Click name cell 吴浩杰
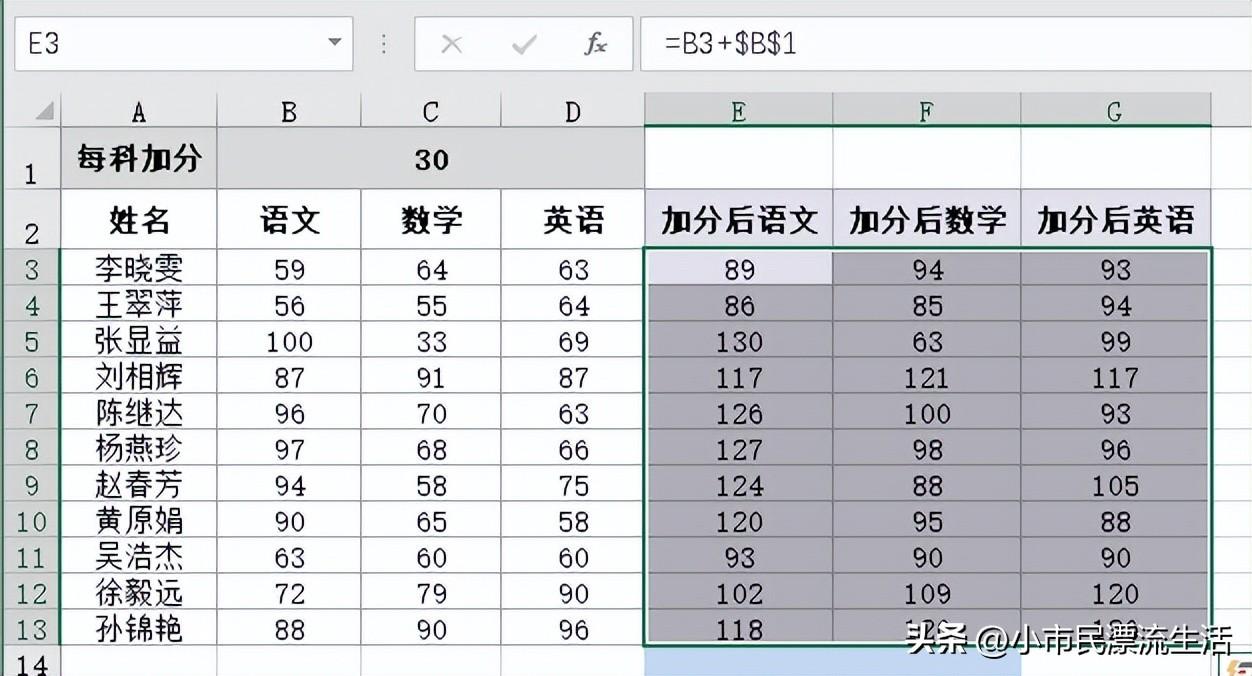 pos(139,557)
